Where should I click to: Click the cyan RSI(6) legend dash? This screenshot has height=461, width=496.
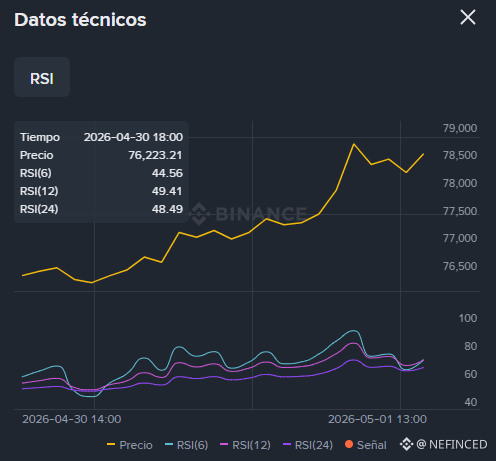169,444
